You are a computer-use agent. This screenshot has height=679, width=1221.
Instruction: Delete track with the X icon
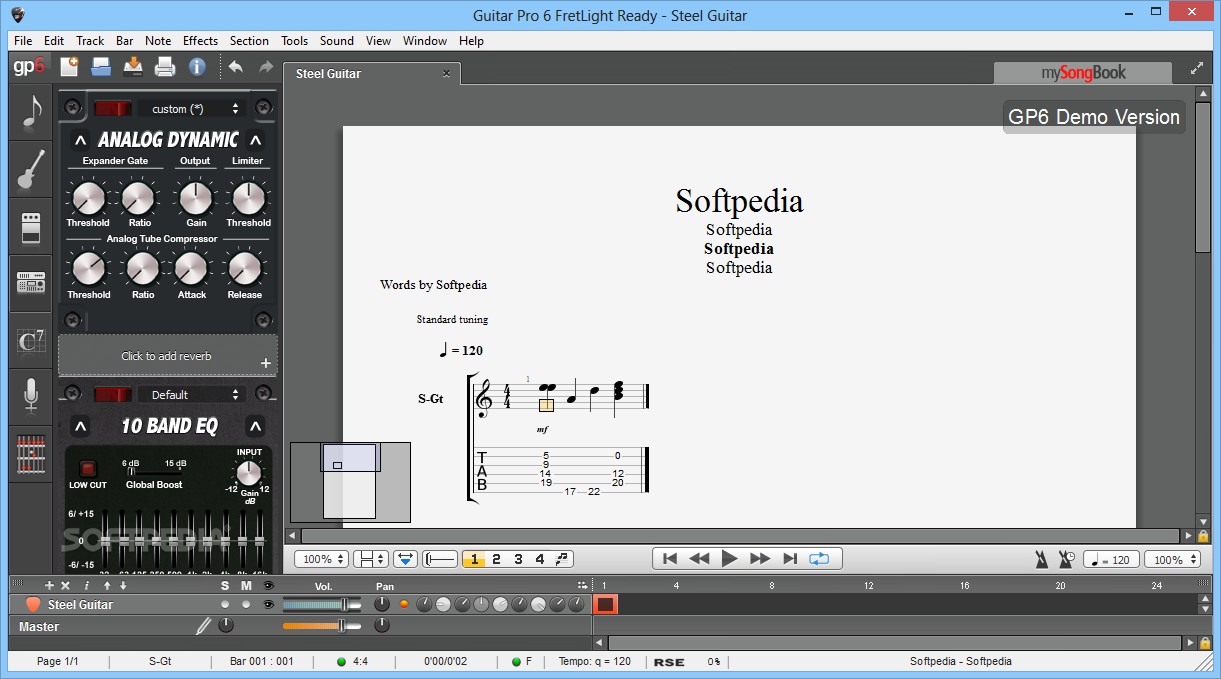coord(66,585)
